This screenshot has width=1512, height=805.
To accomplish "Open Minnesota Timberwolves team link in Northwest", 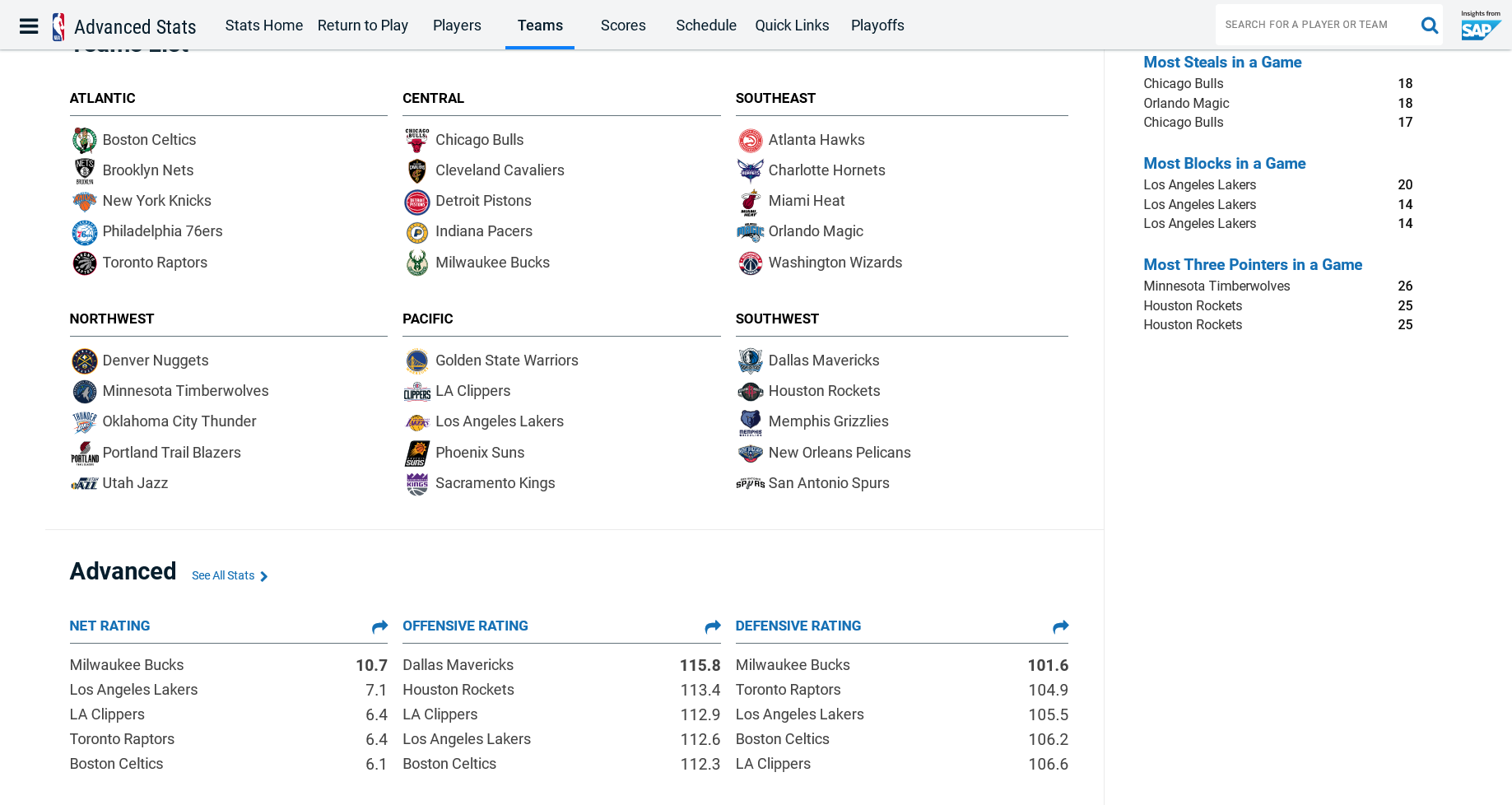I will click(x=185, y=391).
